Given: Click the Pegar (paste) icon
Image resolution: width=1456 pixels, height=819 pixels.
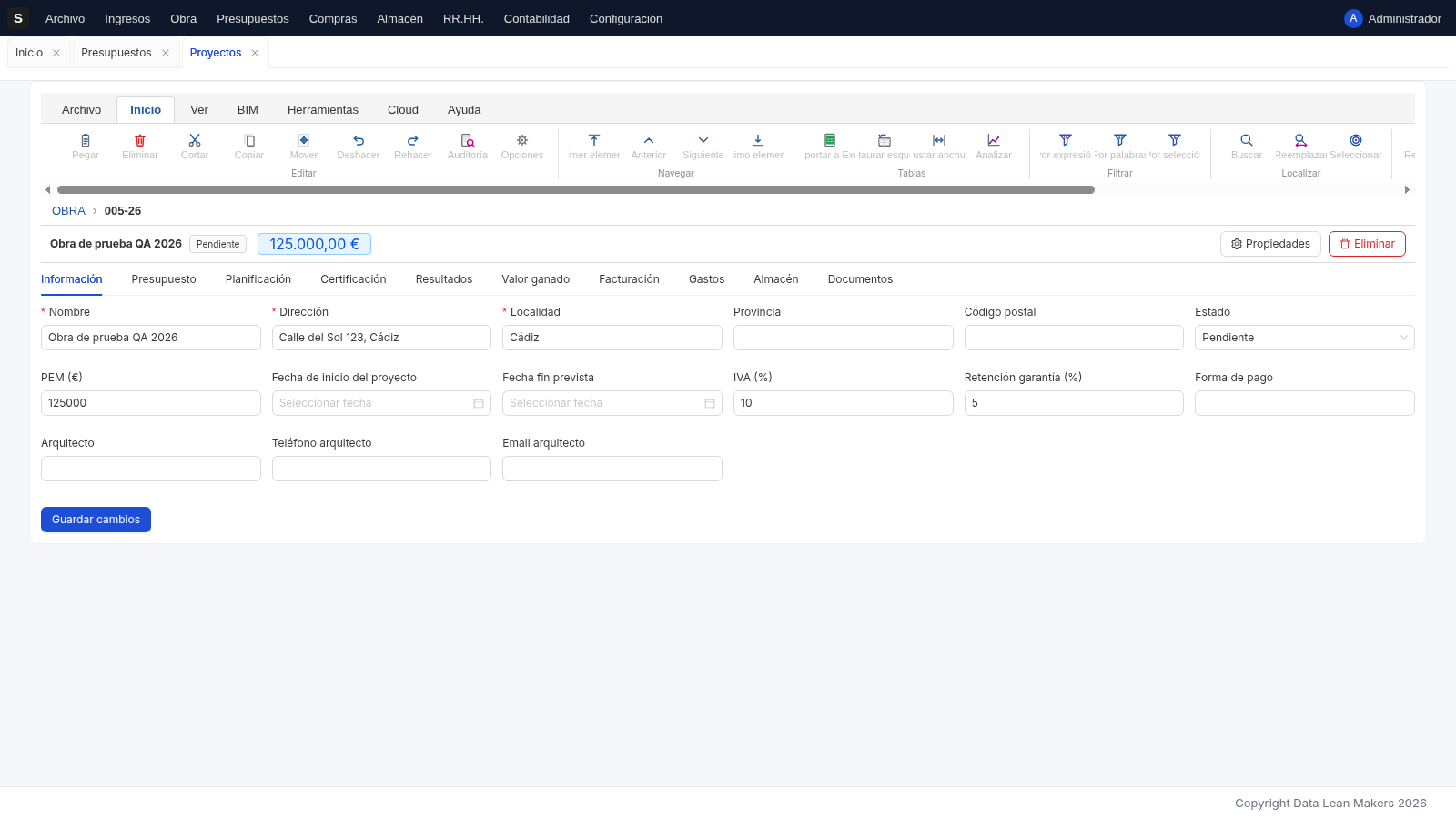Looking at the screenshot, I should (x=86, y=140).
